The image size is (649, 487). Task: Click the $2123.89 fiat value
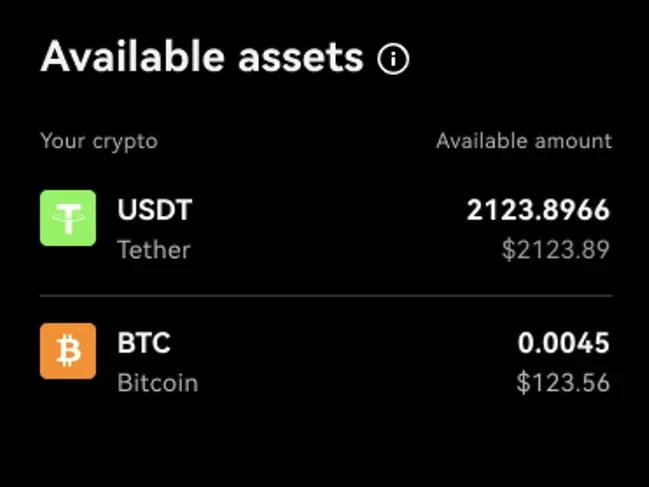pyautogui.click(x=555, y=249)
